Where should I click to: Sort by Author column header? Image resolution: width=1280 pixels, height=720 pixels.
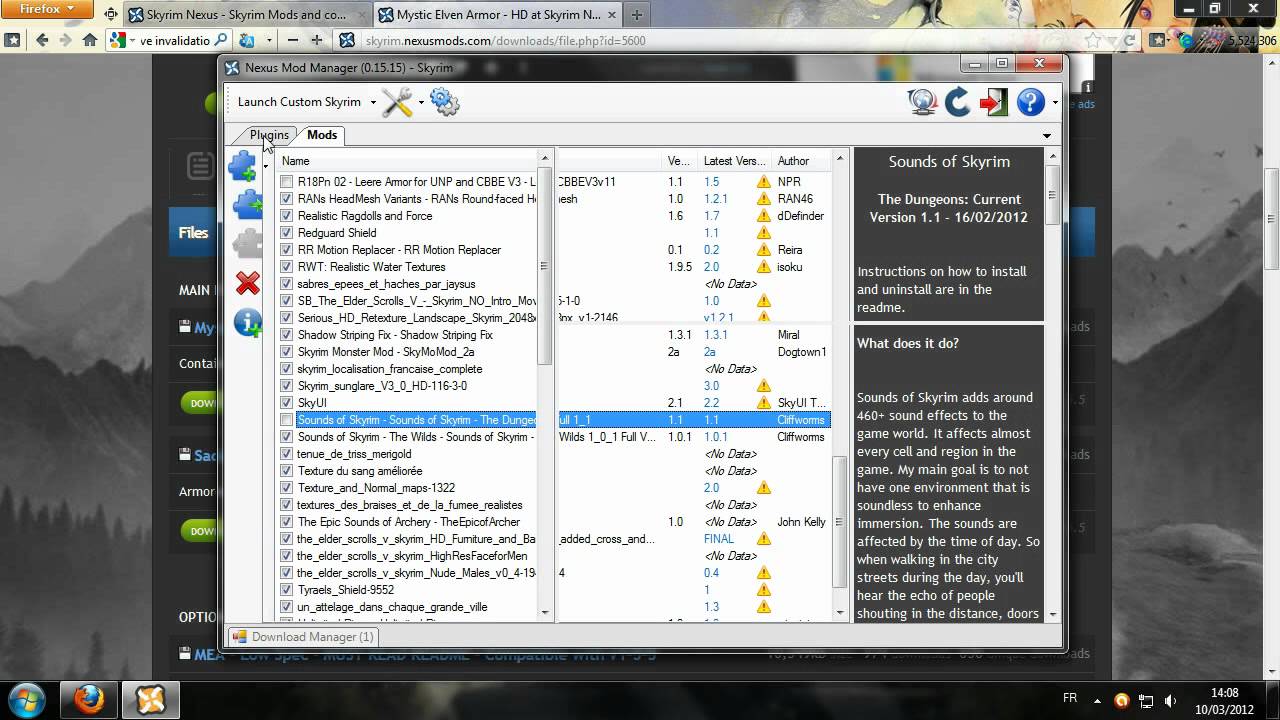801,161
